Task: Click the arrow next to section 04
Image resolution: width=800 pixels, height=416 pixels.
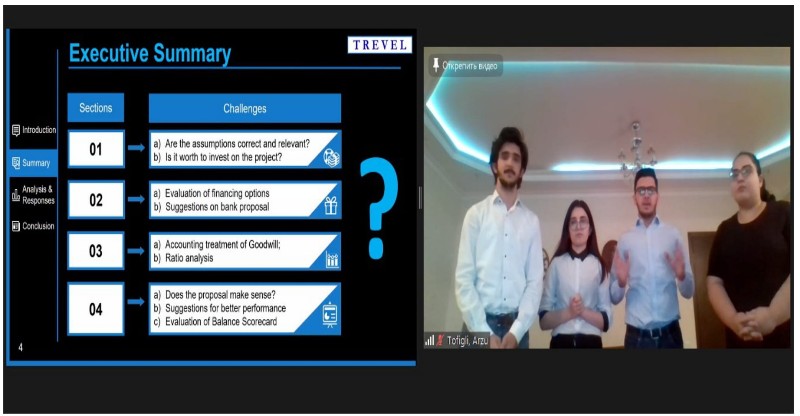Action: (136, 302)
